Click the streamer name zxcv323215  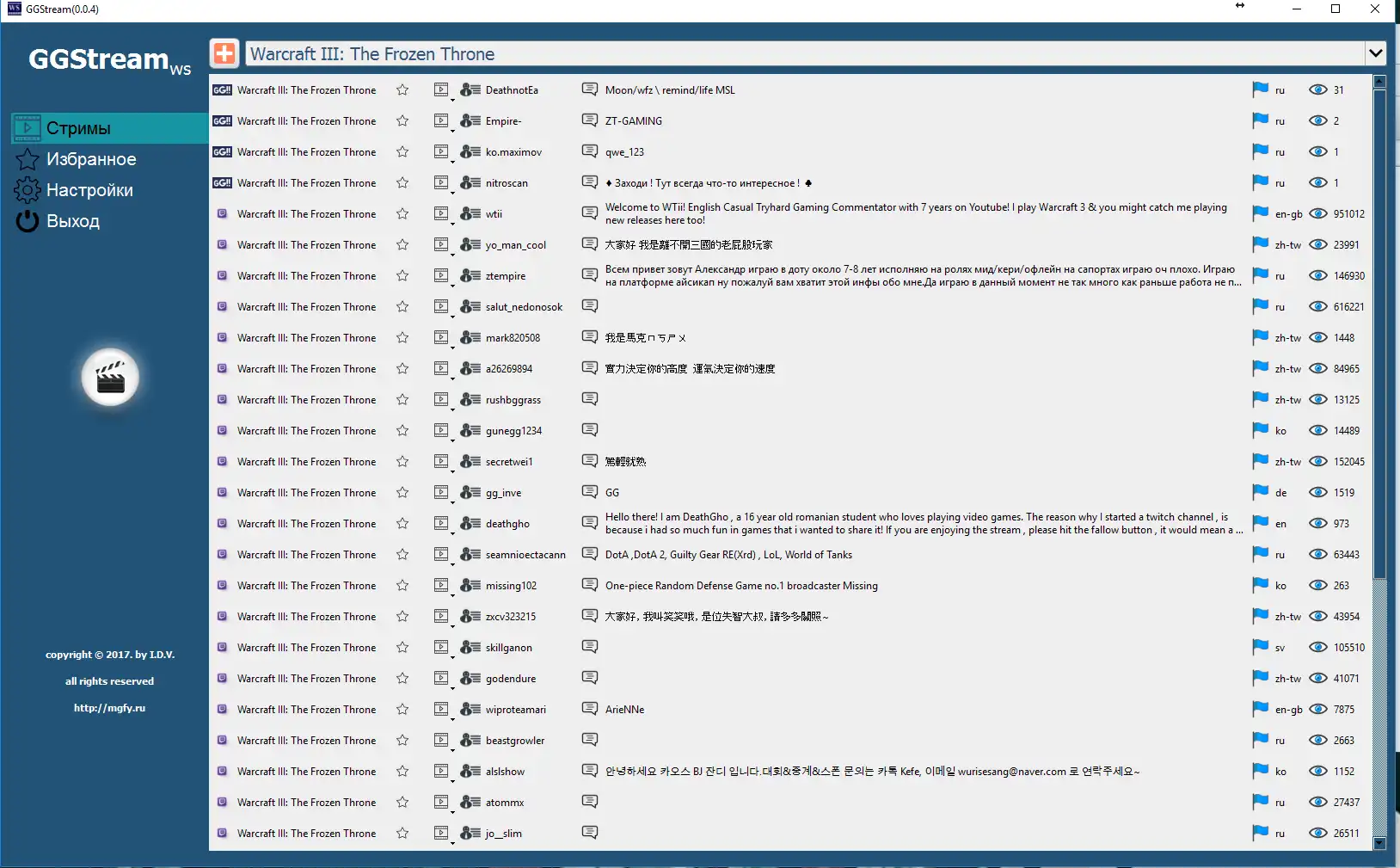pos(511,617)
